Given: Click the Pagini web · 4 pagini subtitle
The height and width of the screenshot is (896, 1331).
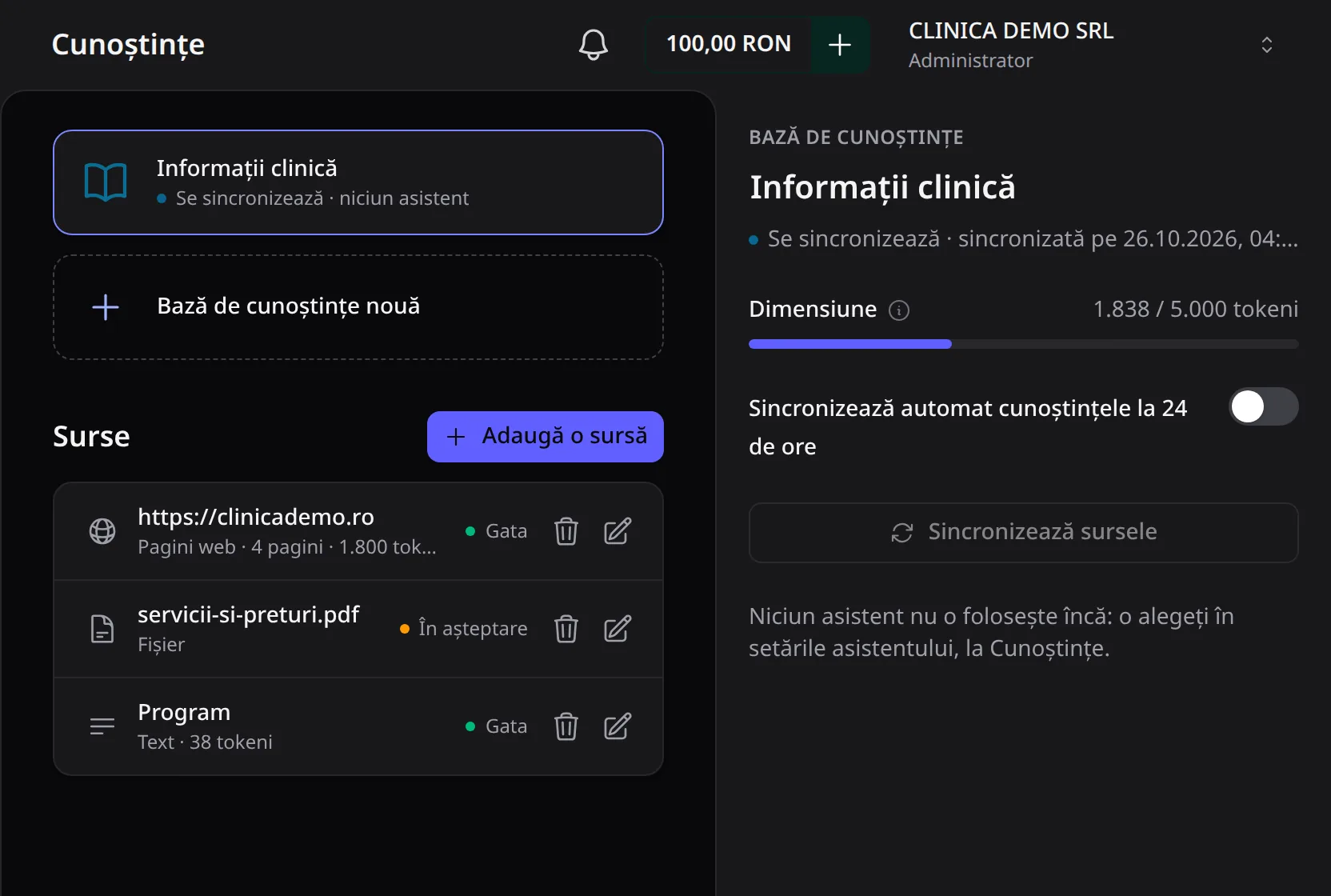Looking at the screenshot, I should tap(287, 547).
